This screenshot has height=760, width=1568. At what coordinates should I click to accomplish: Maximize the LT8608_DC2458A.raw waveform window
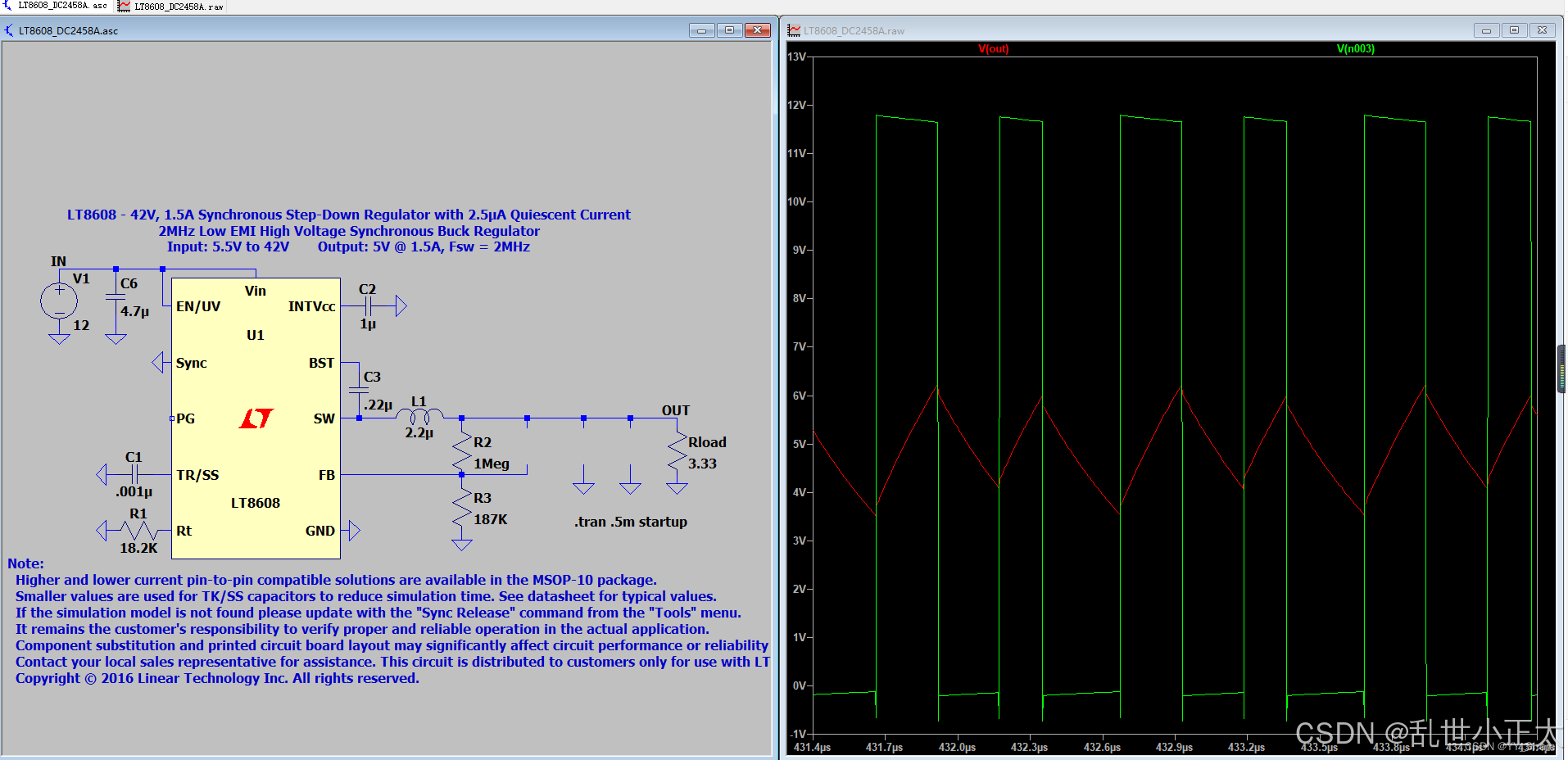point(1514,30)
